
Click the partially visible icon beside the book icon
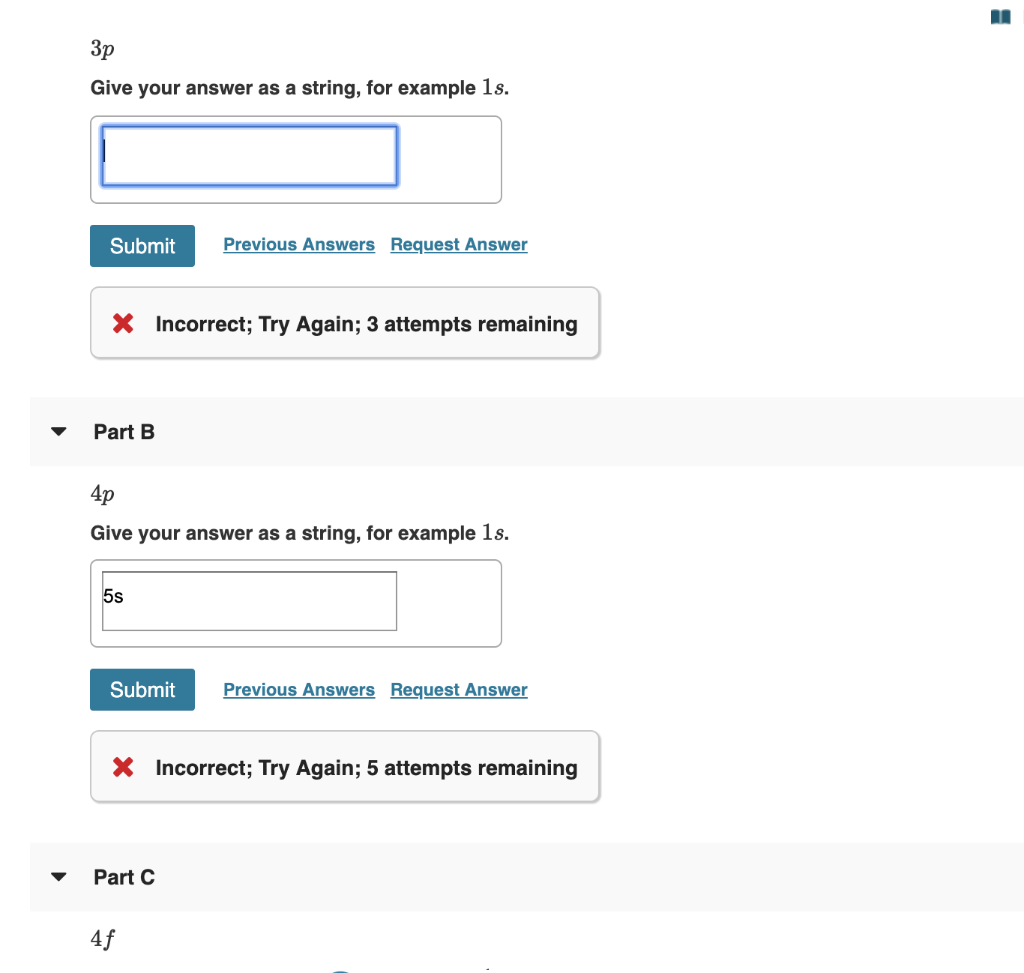(1020, 16)
